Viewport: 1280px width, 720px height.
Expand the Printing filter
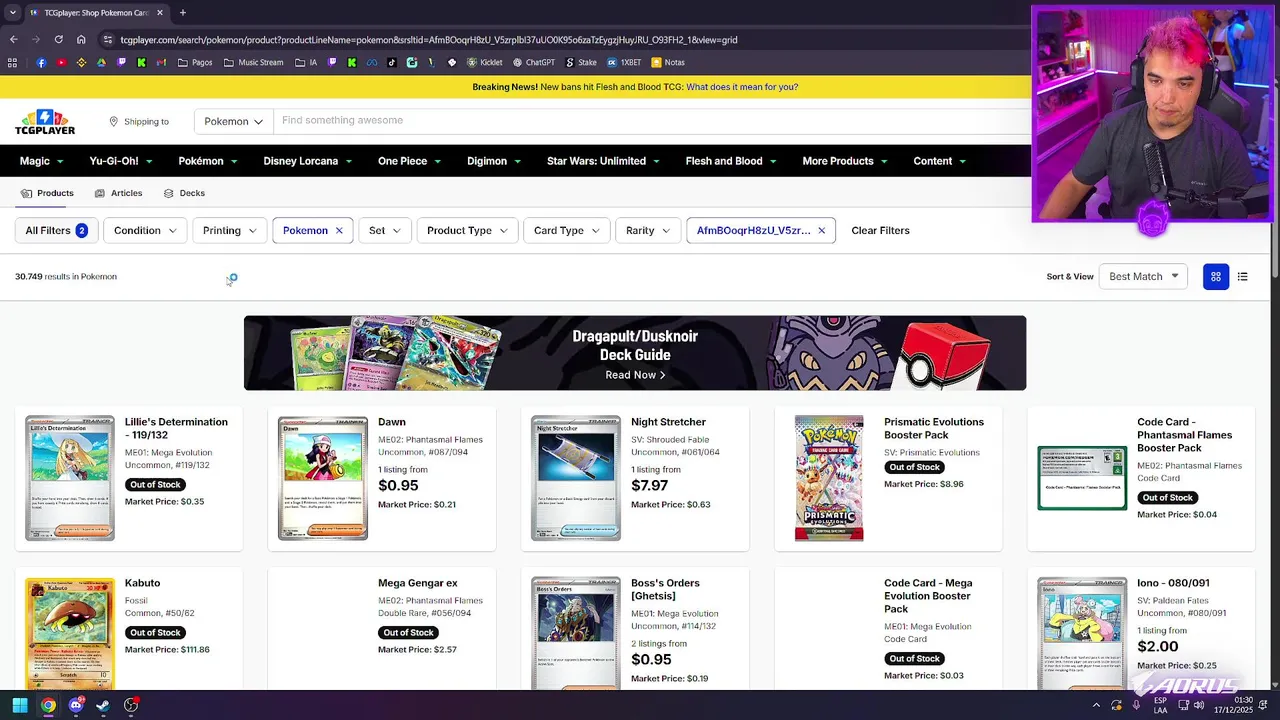(x=230, y=231)
